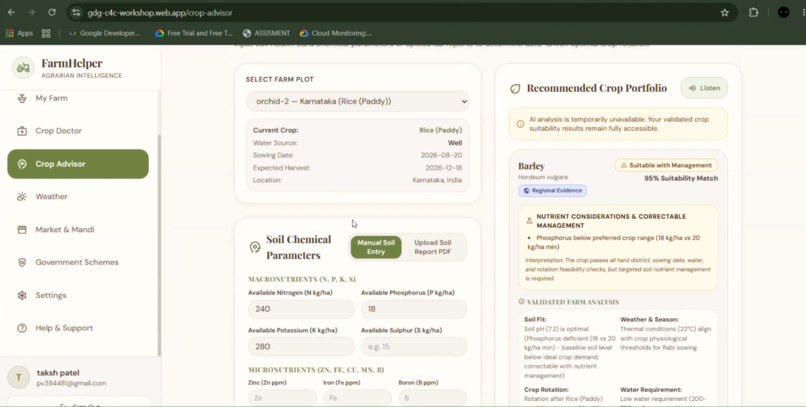Screen dimensions: 806x407
Task: Open tab groups grid icon in bookmarks bar
Action: pos(46,33)
